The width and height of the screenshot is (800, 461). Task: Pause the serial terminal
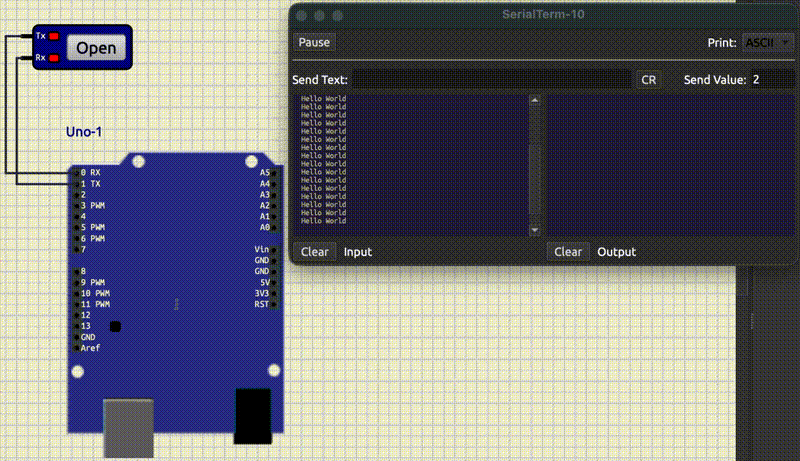(314, 42)
